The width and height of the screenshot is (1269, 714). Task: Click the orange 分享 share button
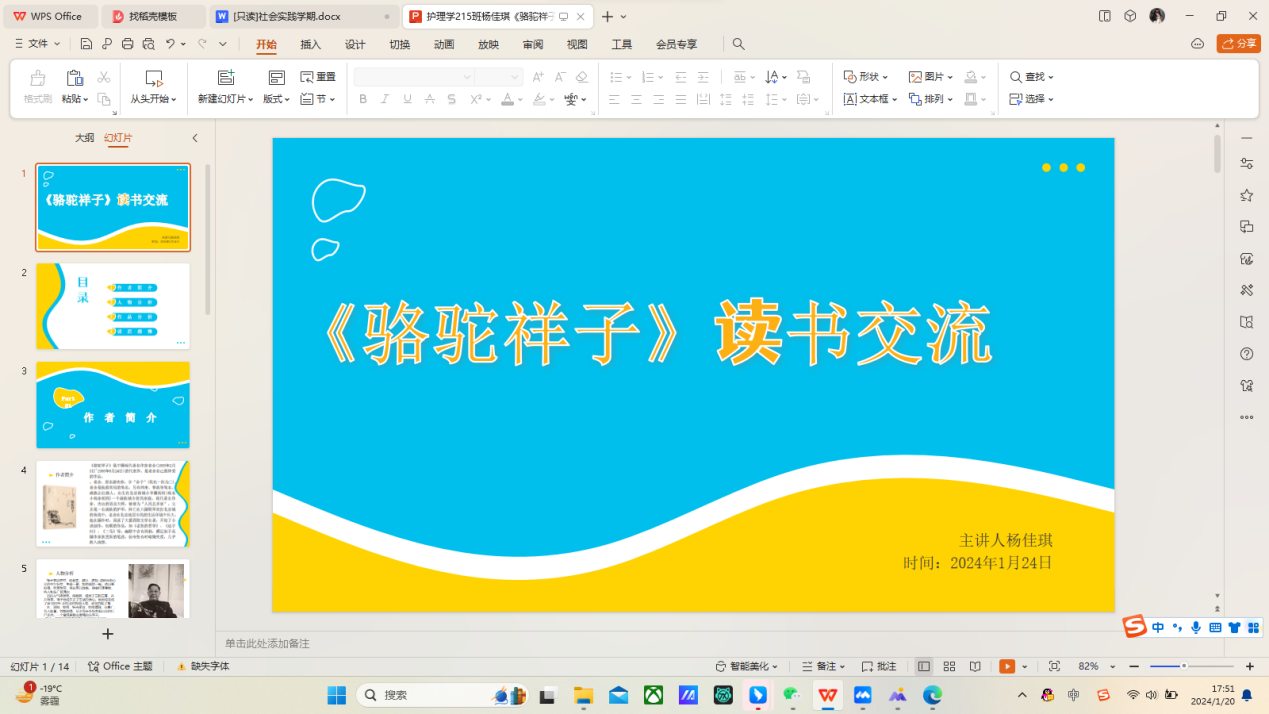tap(1238, 44)
